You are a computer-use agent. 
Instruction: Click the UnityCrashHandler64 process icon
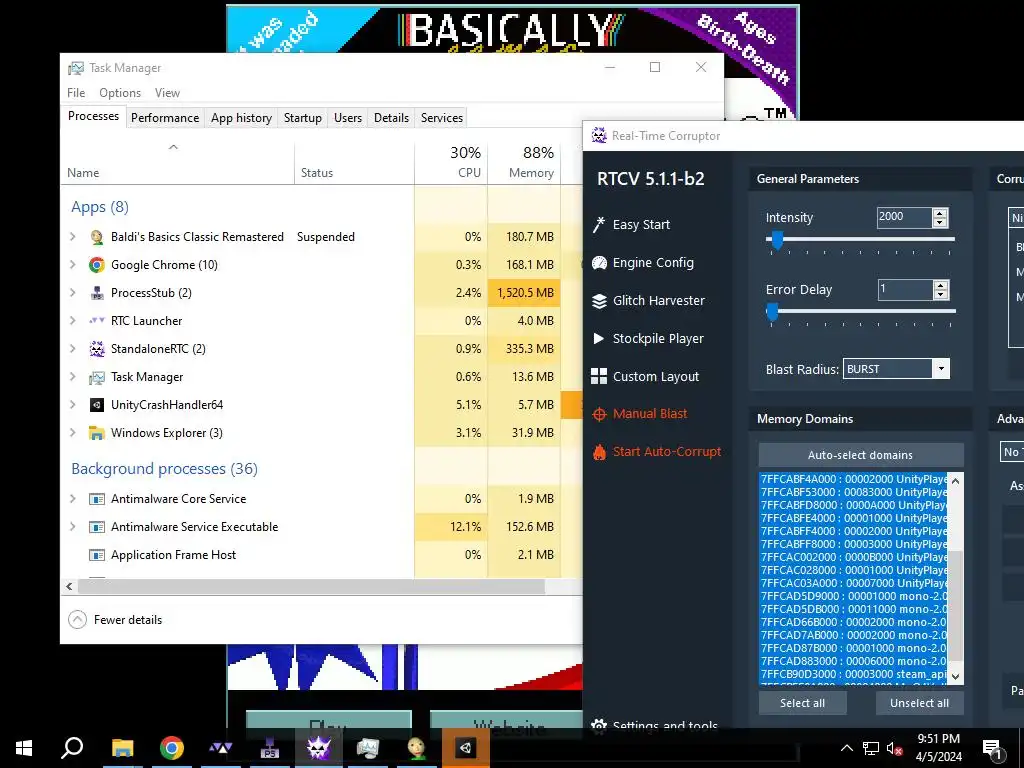pos(97,405)
